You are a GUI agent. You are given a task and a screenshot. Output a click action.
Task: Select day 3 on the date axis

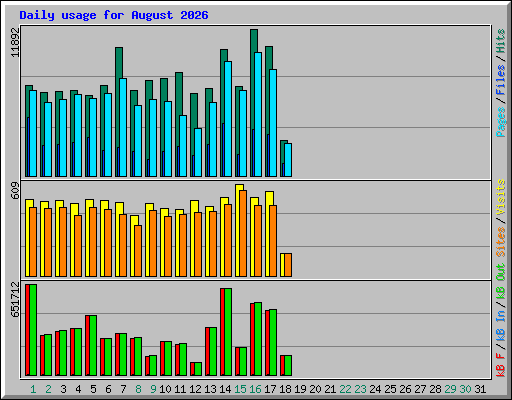(x=63, y=389)
